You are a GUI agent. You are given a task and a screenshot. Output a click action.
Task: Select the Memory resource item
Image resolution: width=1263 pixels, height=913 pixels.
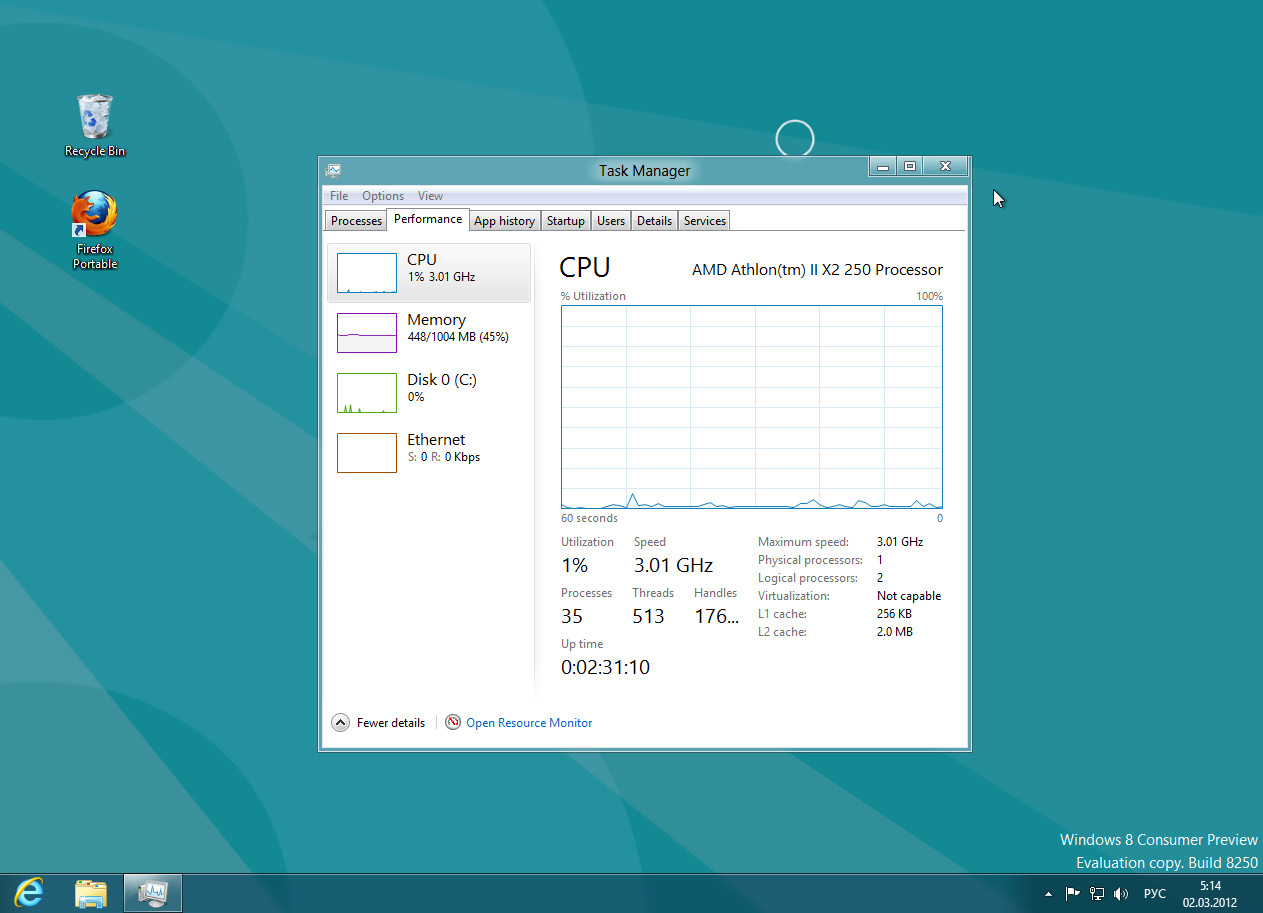point(429,333)
